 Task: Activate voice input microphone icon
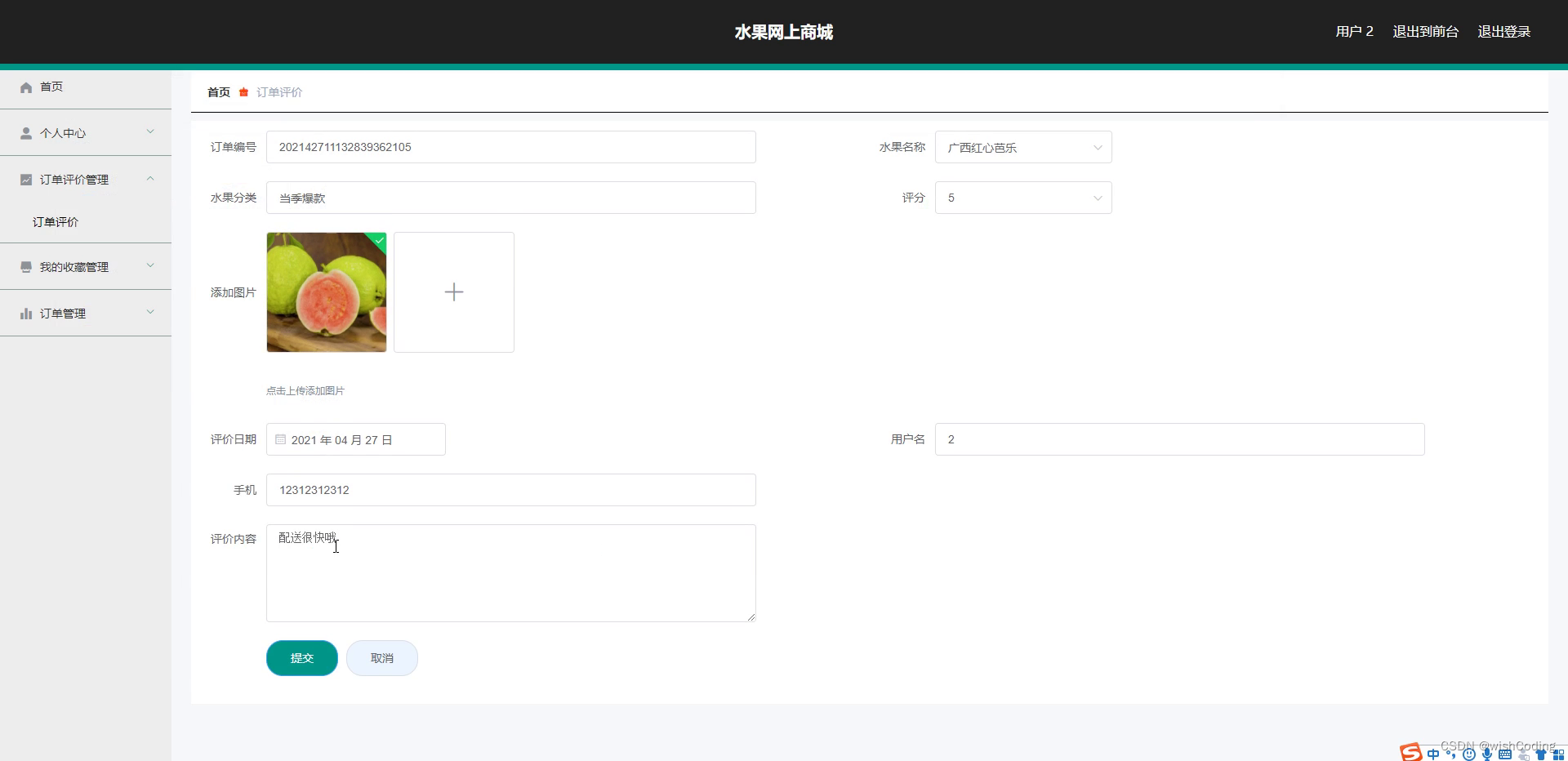pos(1487,753)
